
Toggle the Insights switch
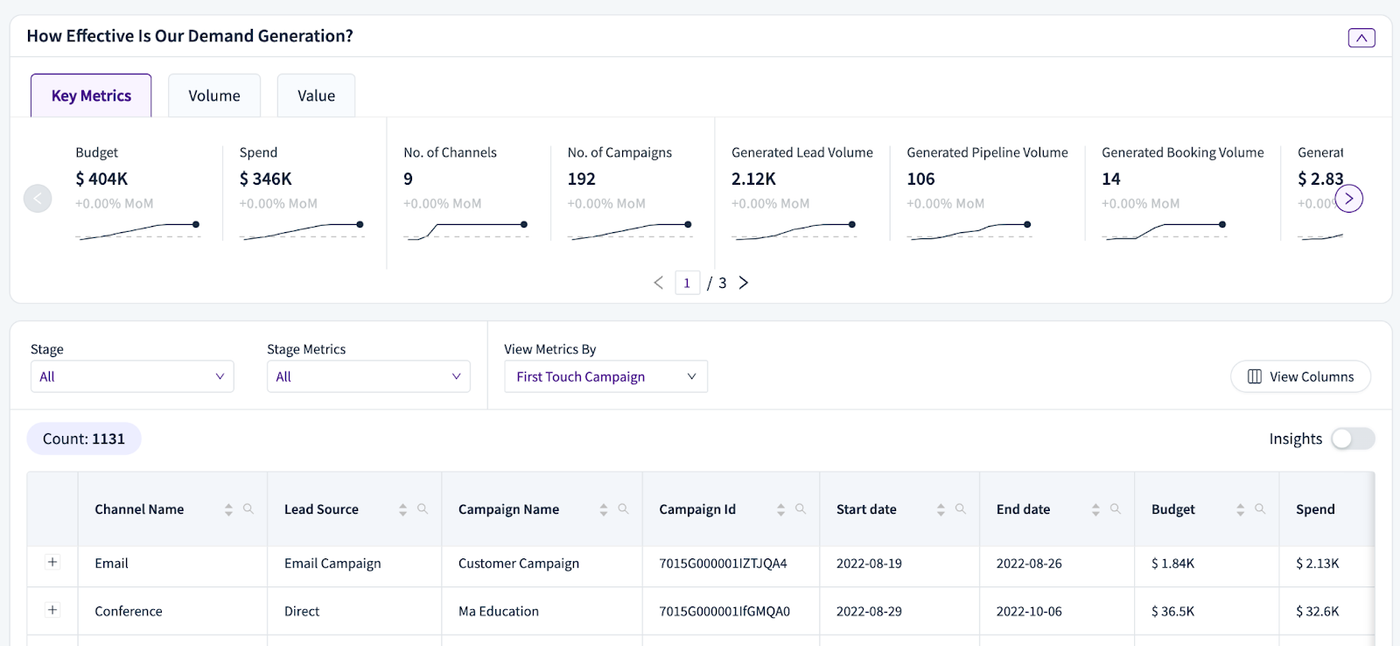(x=1352, y=438)
